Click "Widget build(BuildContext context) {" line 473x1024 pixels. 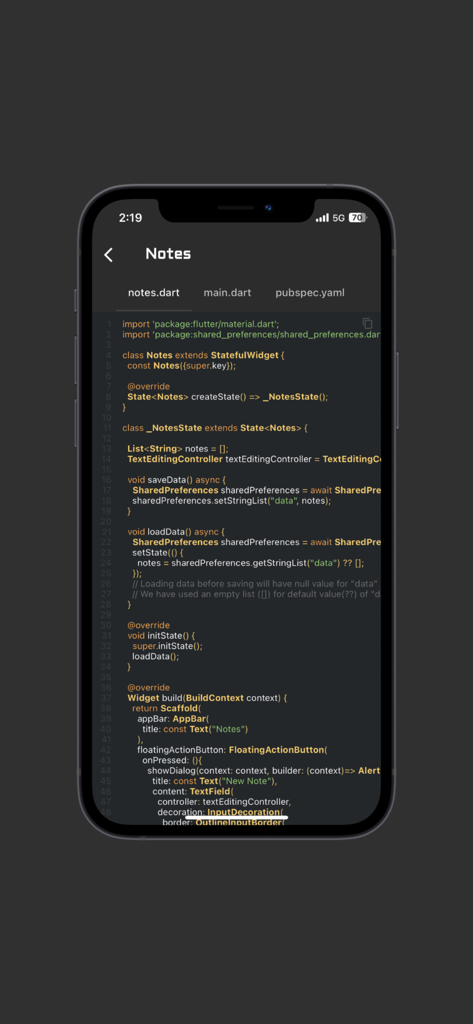click(x=207, y=698)
